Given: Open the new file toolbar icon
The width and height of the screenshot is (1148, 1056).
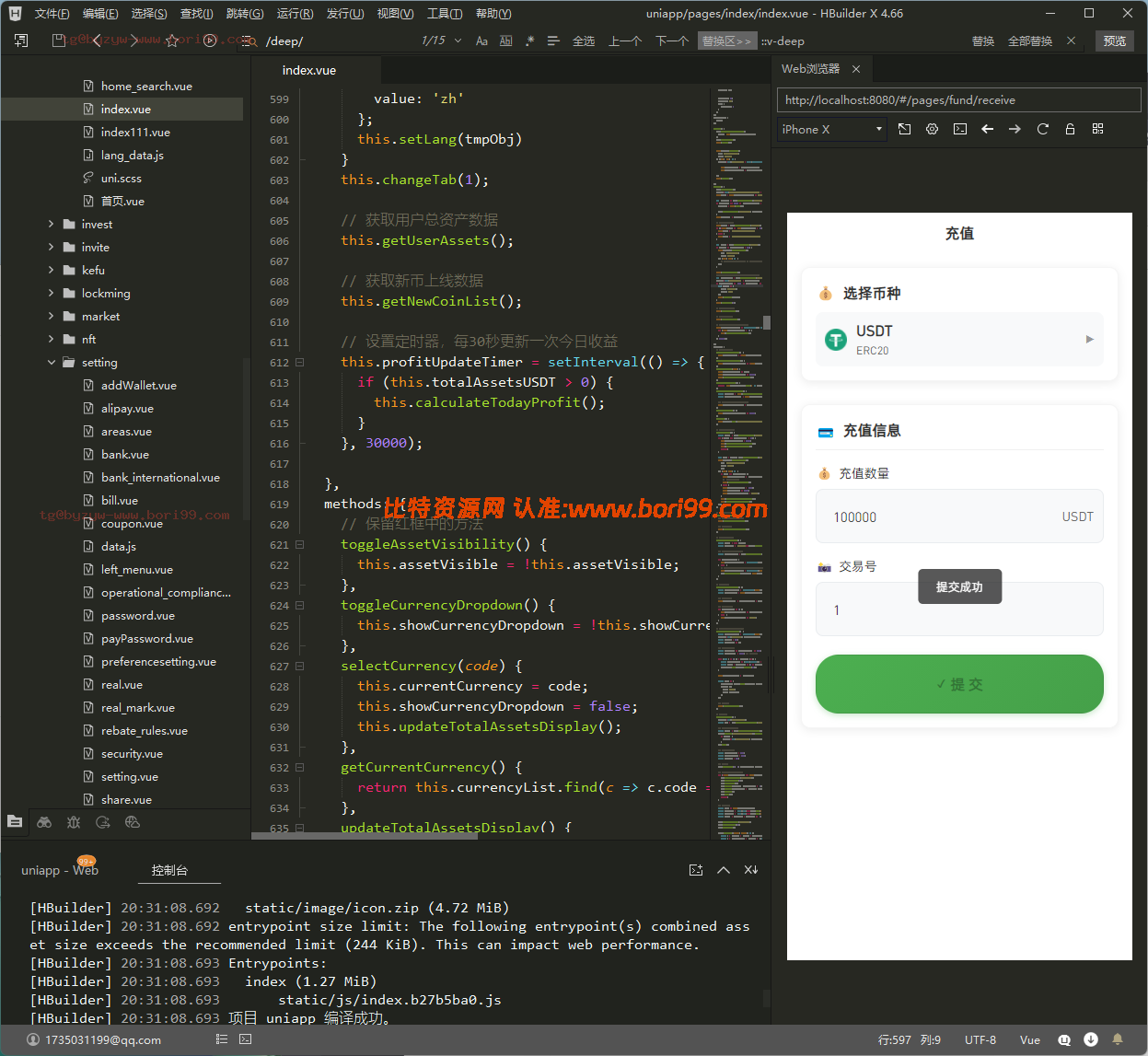Looking at the screenshot, I should (x=21, y=41).
